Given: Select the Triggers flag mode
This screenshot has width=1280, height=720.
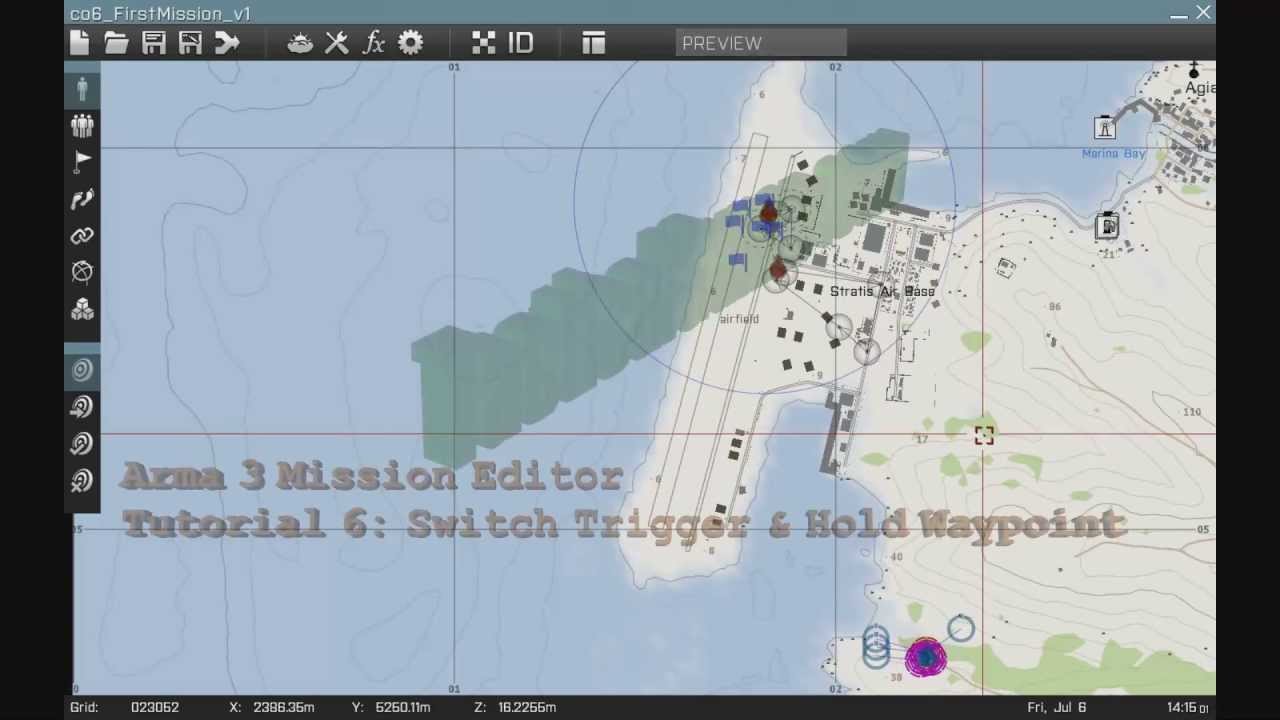Looking at the screenshot, I should [x=82, y=162].
